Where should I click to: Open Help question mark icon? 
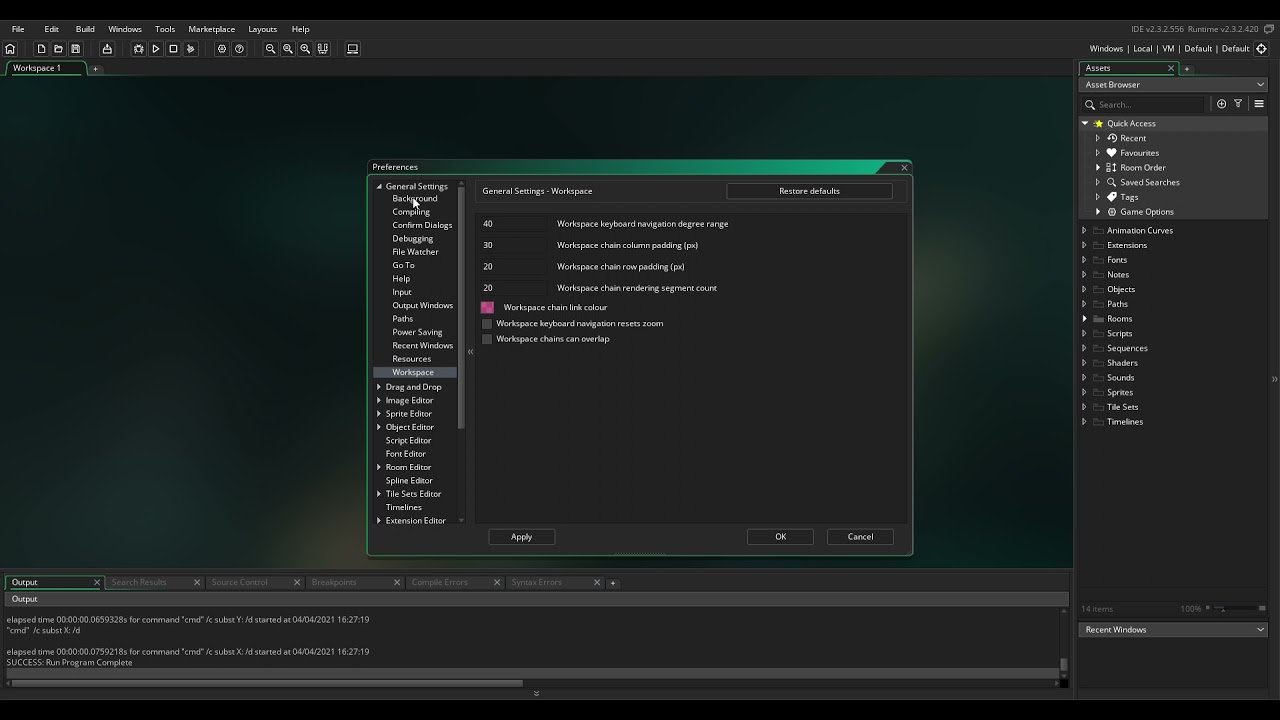pyautogui.click(x=239, y=49)
